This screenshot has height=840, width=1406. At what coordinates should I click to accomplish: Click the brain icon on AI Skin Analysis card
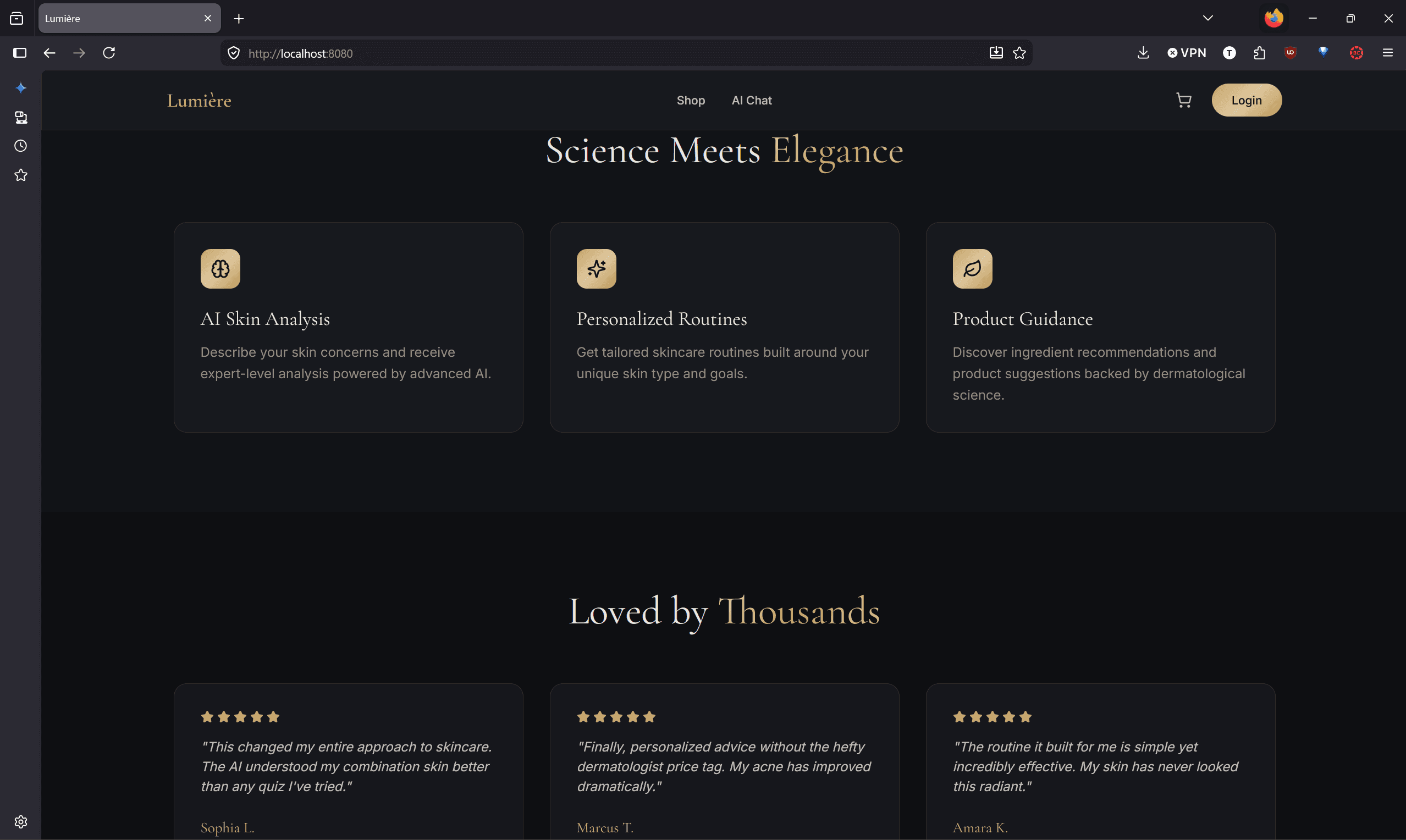pos(220,269)
